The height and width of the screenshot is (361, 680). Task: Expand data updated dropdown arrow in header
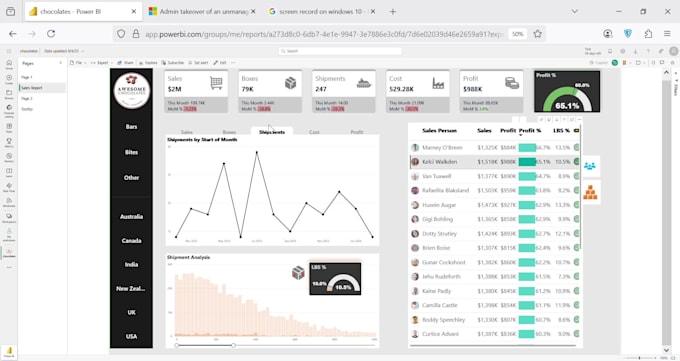[x=83, y=51]
